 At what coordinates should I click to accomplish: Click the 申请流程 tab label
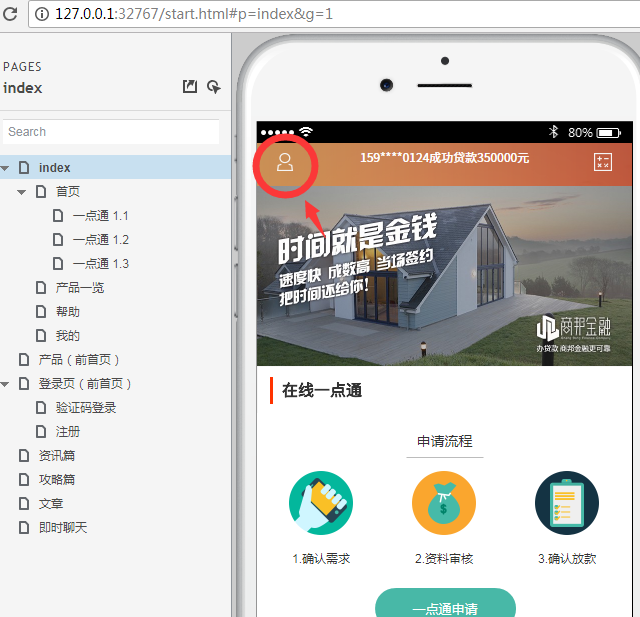444,441
